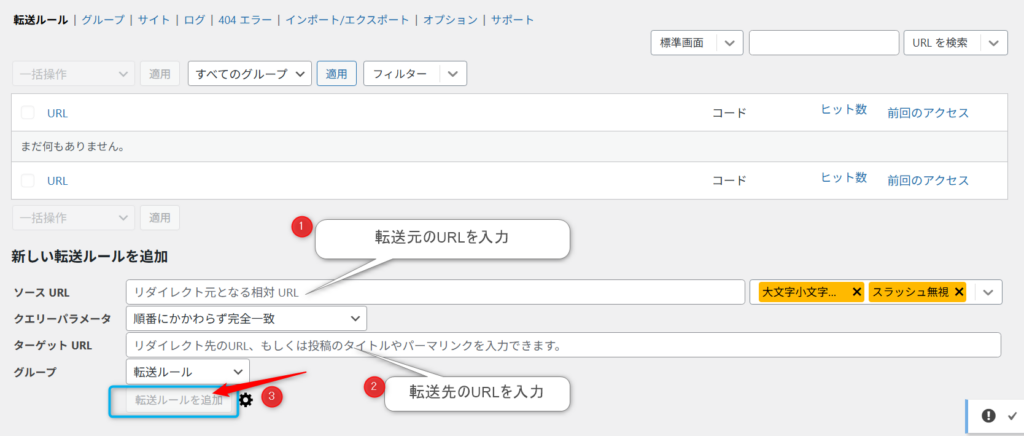Click the exclamation alert icon at bottom right
Viewport: 1024px width, 436px height.
point(988,415)
